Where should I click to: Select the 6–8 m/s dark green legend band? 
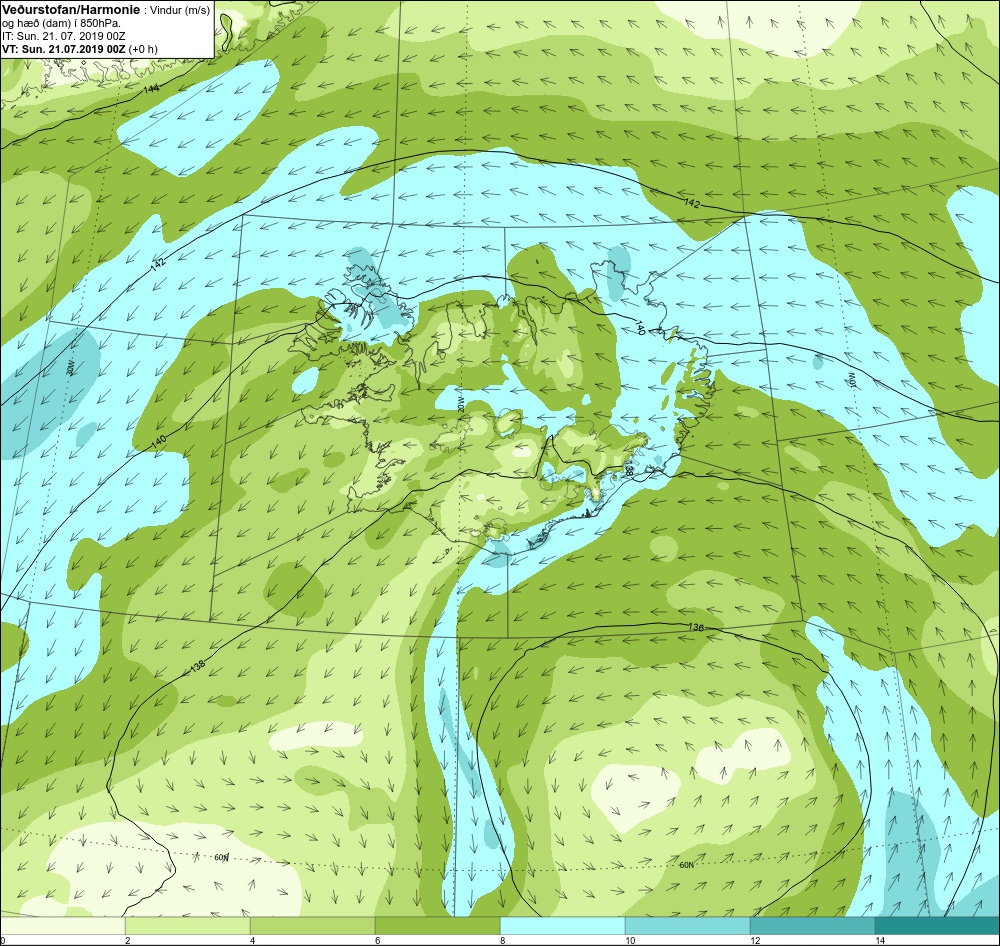(438, 926)
